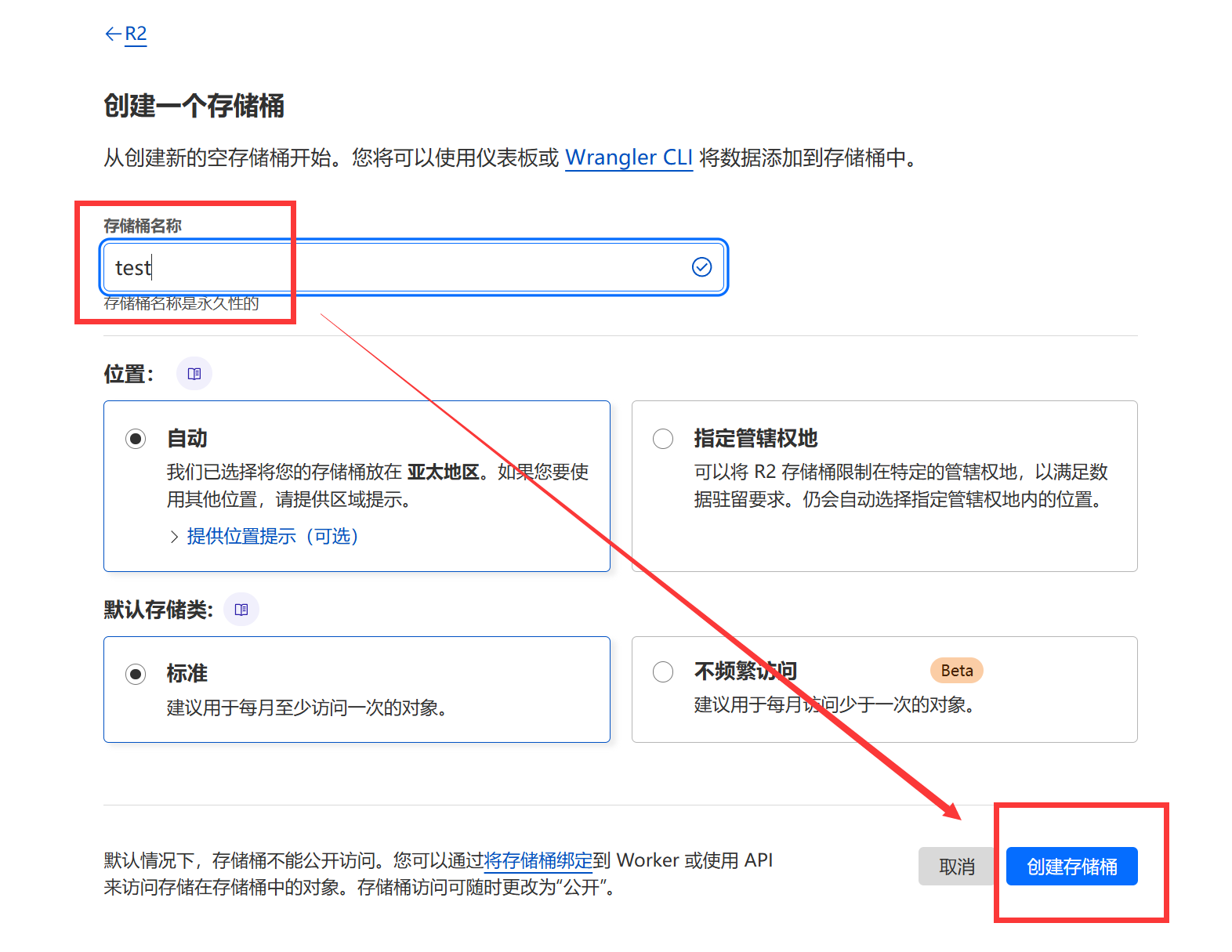Click the 自动 card title
The image size is (1232, 952).
(x=187, y=439)
